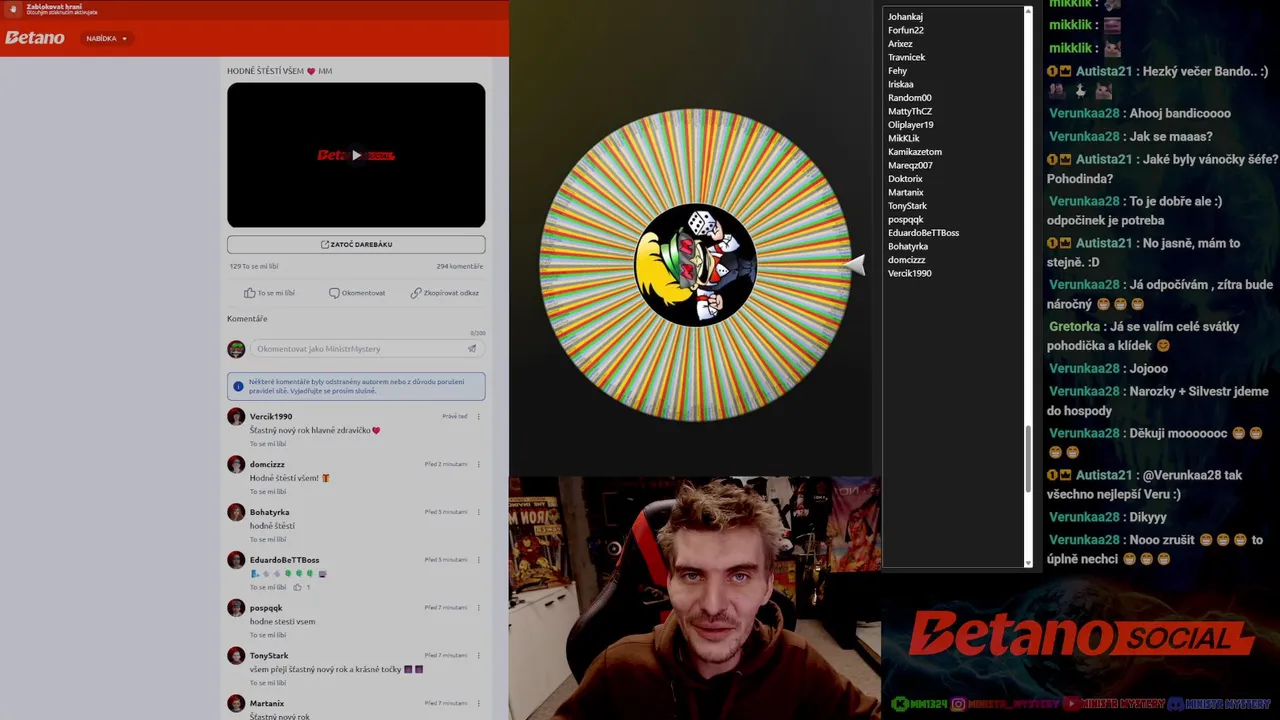Click Oliplayer19 in the wheel names list
The width and height of the screenshot is (1280, 720).
(911, 125)
